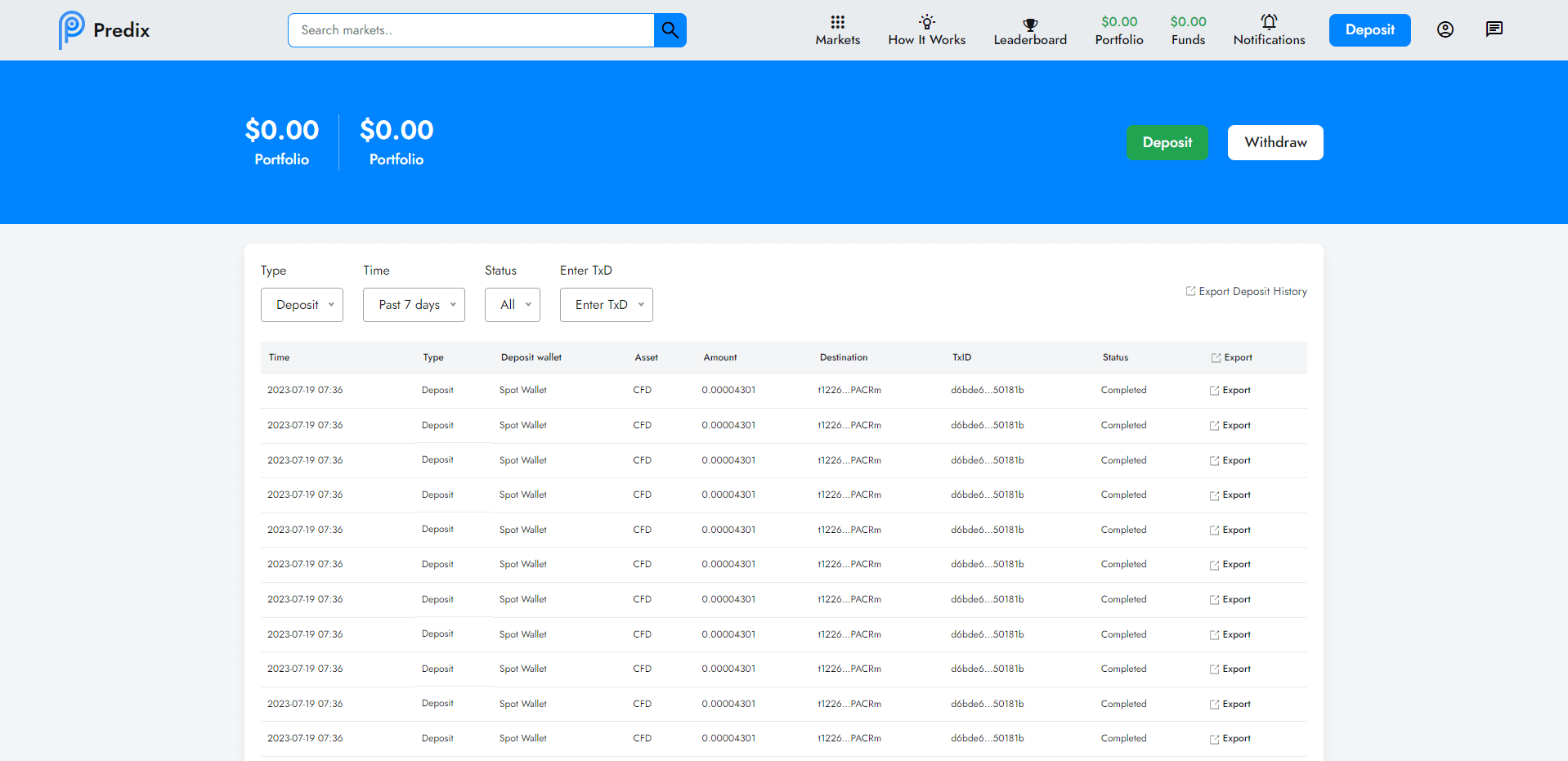Click first row destination t1226...PACRm

[850, 390]
